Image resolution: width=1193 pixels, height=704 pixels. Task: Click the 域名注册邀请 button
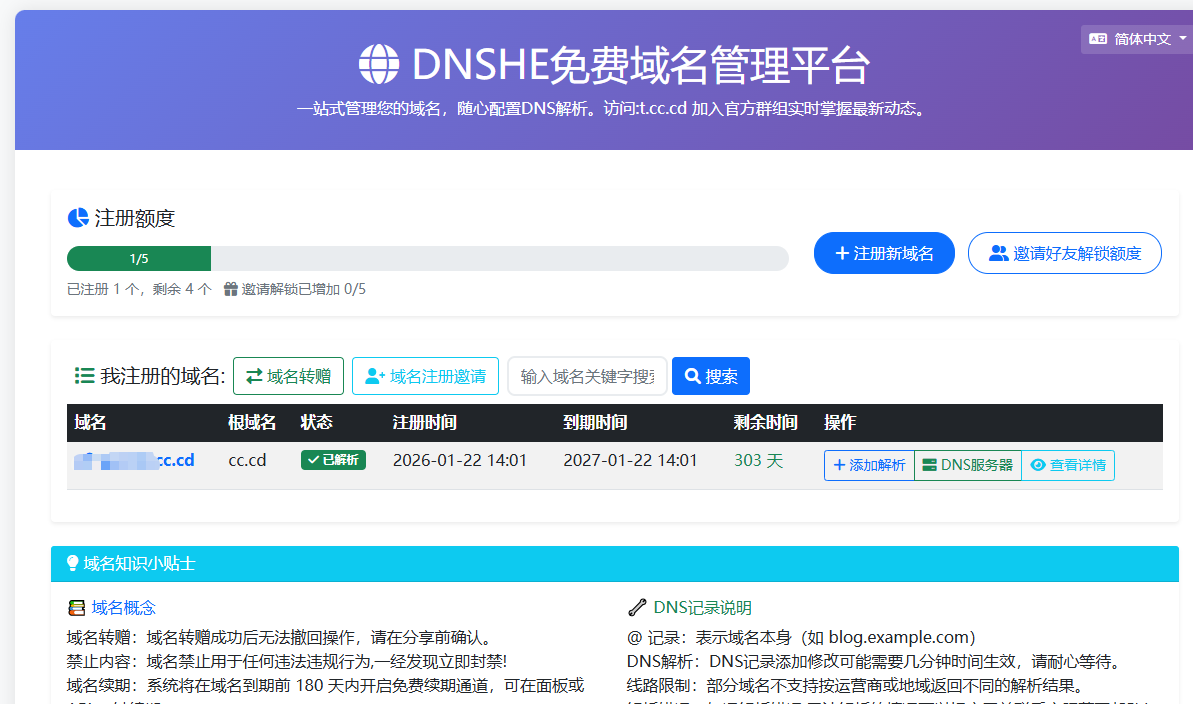pyautogui.click(x=425, y=376)
